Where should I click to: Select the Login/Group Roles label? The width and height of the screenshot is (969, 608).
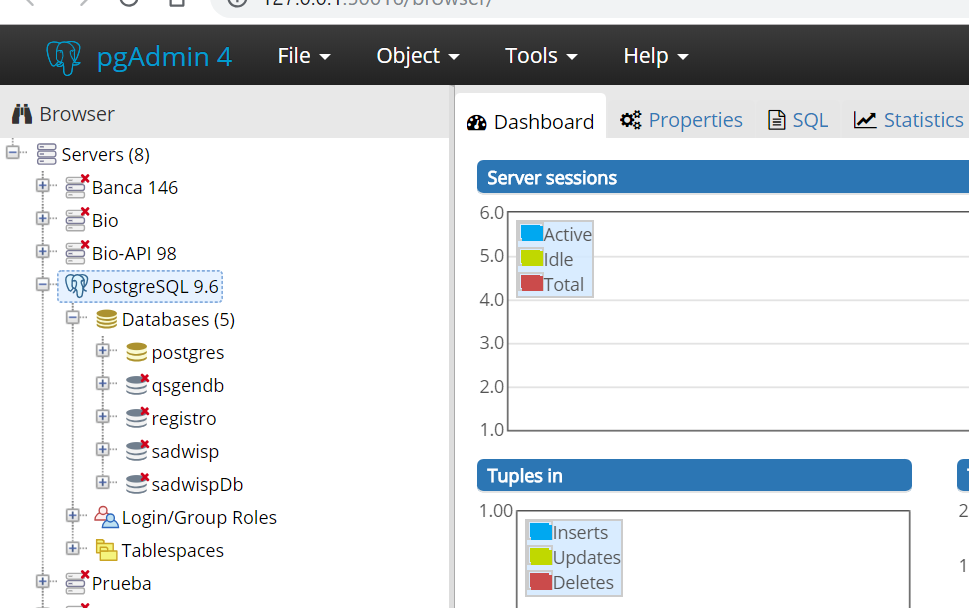199,517
